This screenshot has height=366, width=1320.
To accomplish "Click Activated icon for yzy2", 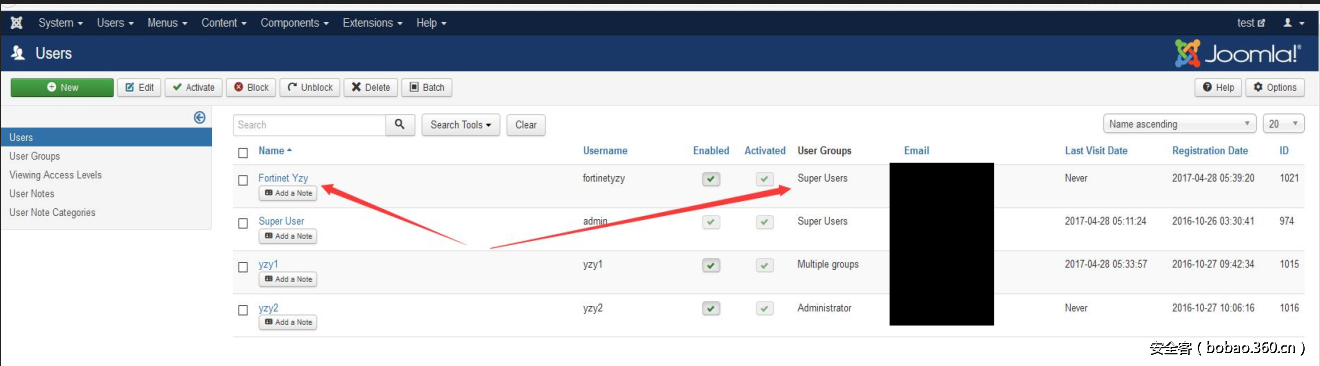I will coord(765,308).
